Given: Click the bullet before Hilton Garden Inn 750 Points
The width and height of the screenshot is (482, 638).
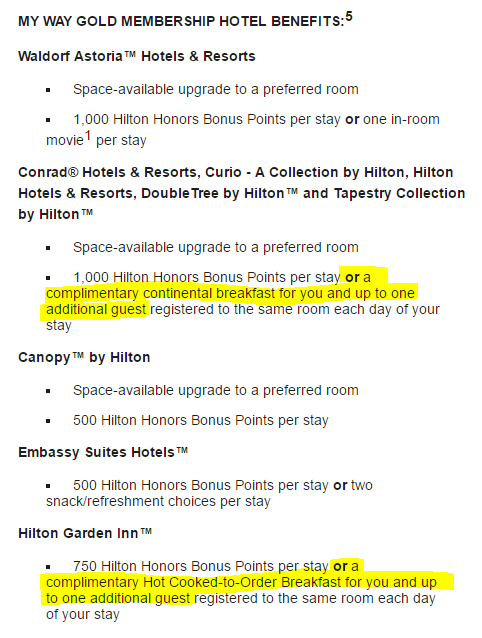Looking at the screenshot, I should (x=48, y=567).
